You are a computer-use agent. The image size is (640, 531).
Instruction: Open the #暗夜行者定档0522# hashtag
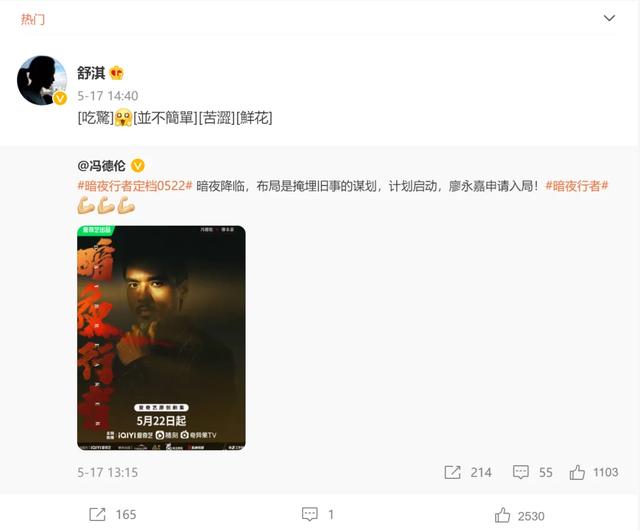pos(135,186)
